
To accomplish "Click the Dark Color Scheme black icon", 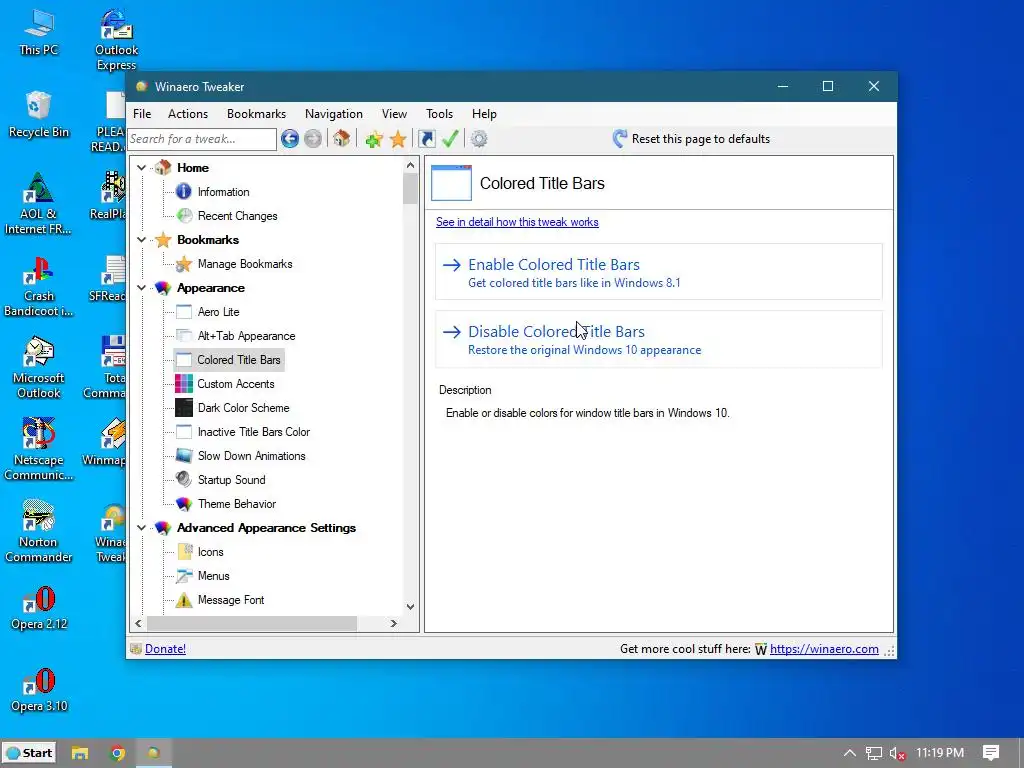I will point(184,408).
